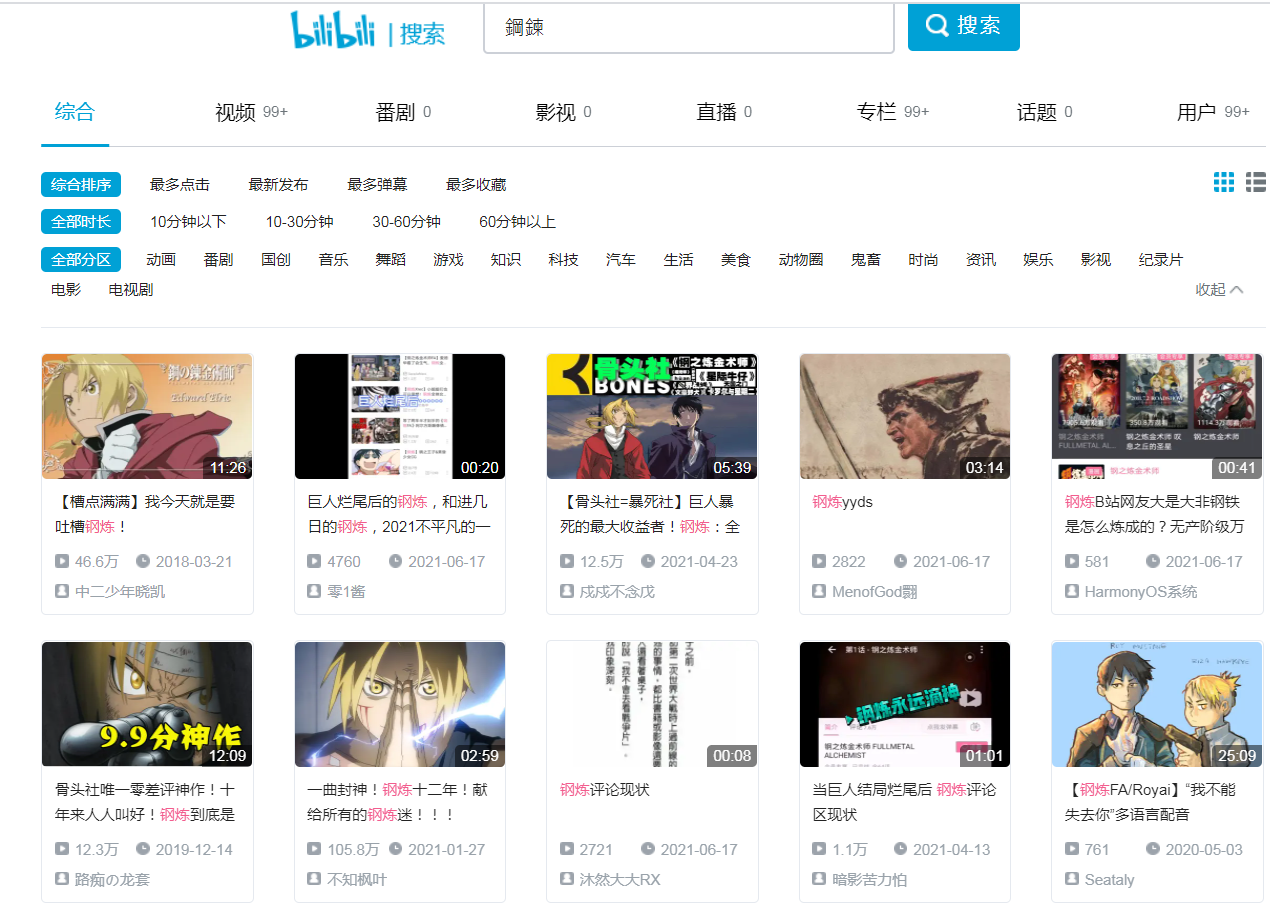The width and height of the screenshot is (1270, 904).
Task: Filter by 资讯 category
Action: pos(981,260)
